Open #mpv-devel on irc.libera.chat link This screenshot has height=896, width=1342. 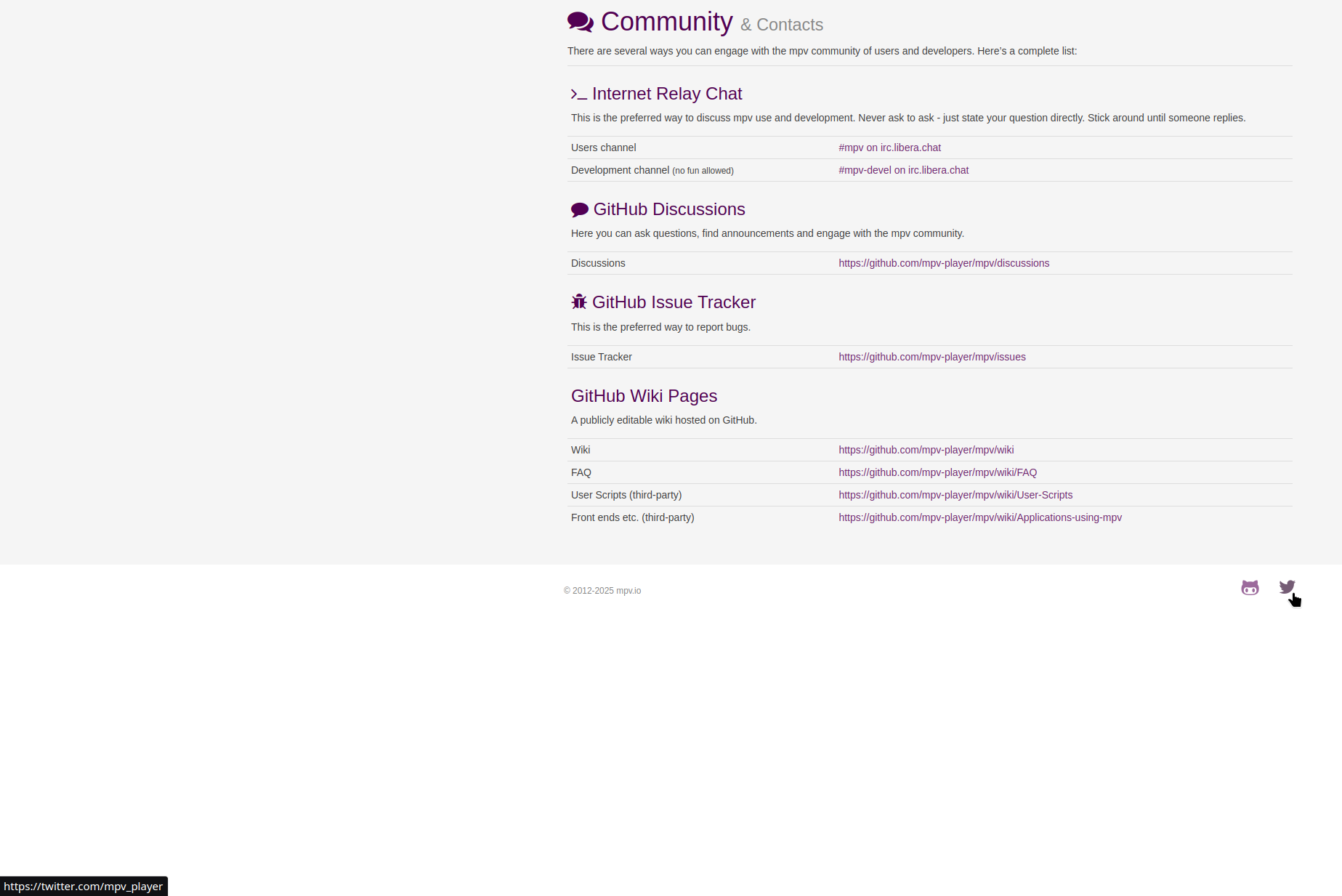(903, 170)
